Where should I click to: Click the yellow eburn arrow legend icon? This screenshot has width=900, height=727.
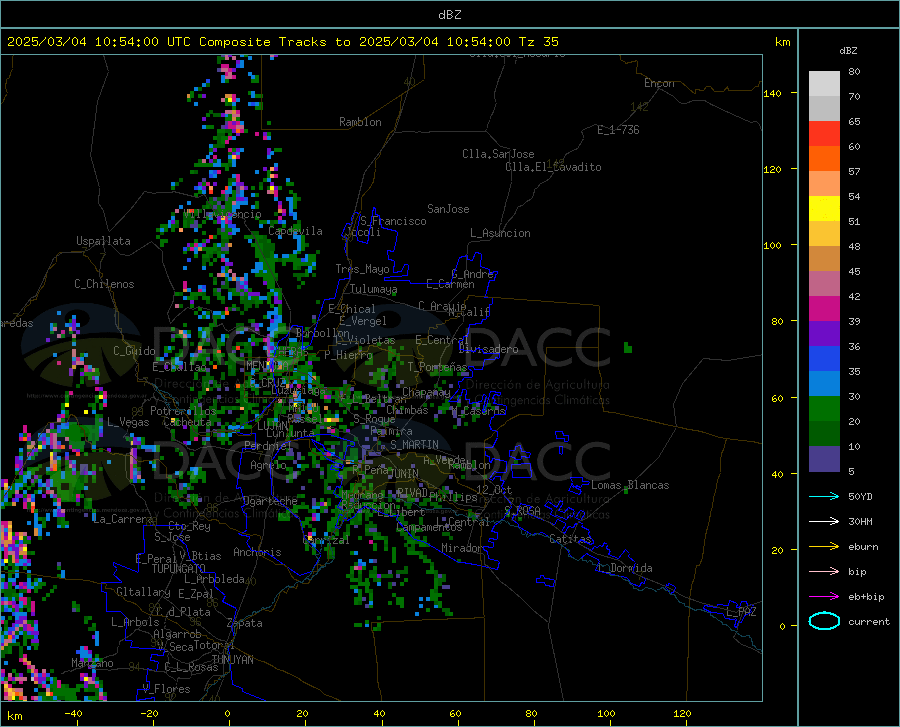tap(824, 547)
